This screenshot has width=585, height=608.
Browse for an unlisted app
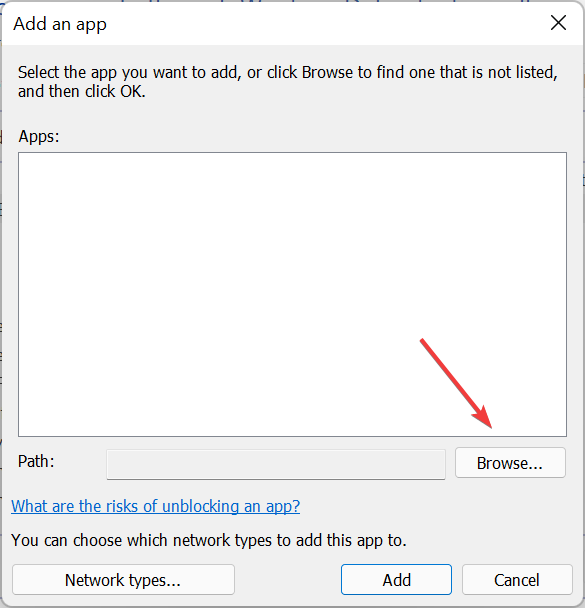pos(510,463)
